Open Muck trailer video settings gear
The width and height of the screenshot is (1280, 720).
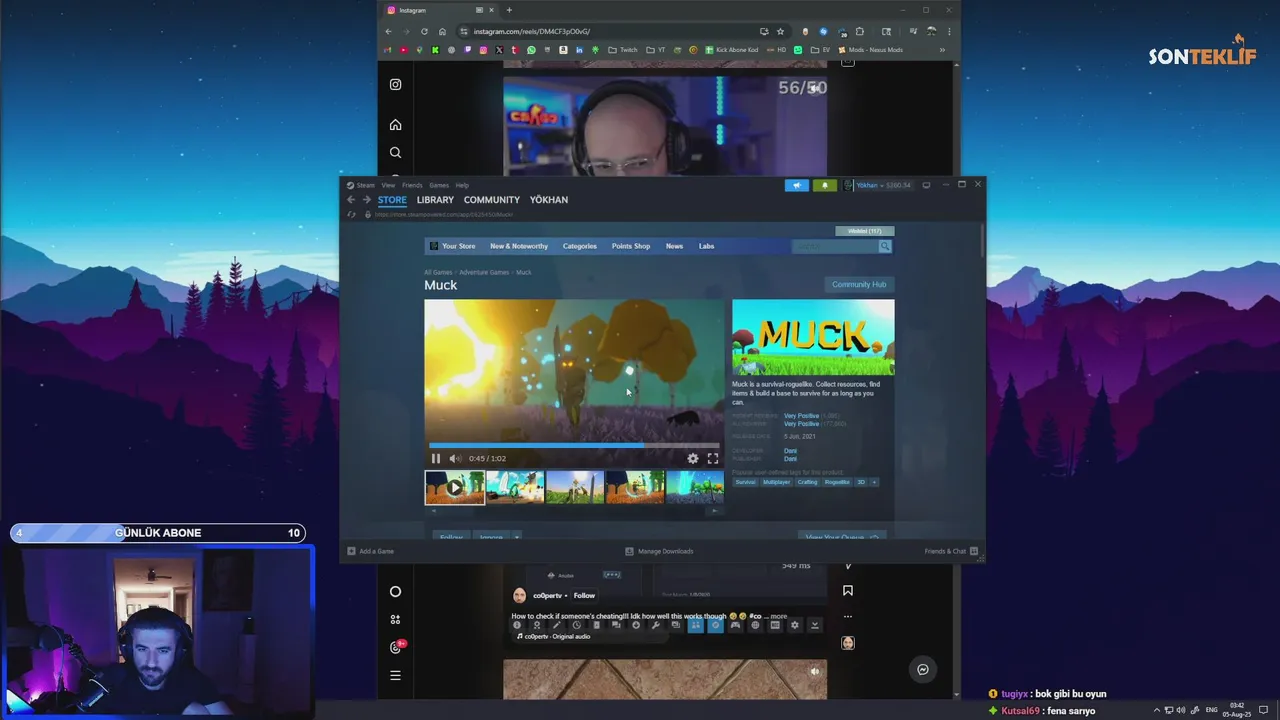point(693,458)
